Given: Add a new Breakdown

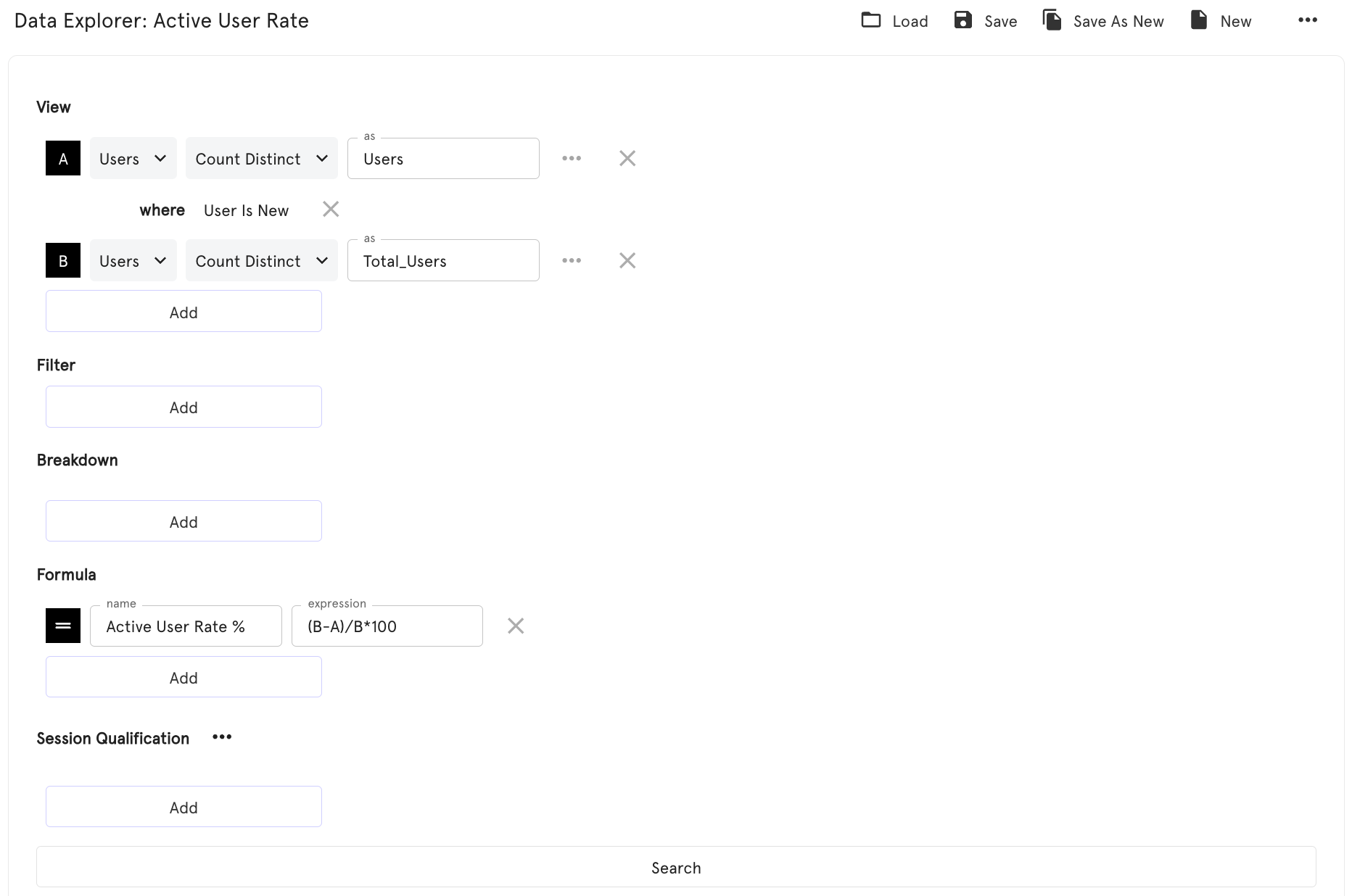Looking at the screenshot, I should click(184, 521).
